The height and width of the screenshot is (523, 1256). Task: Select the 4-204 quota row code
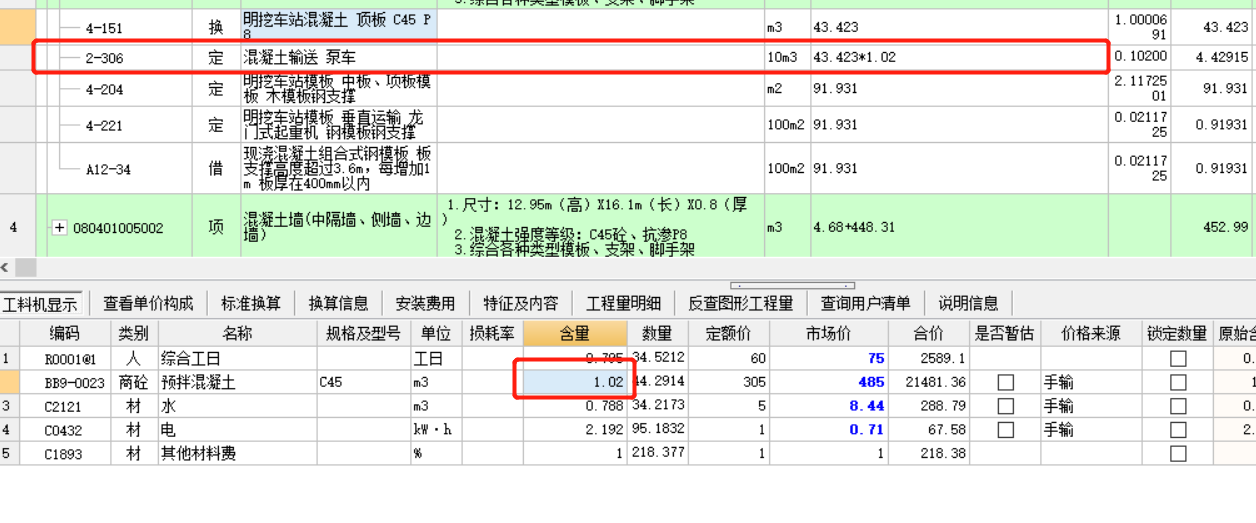[x=104, y=89]
